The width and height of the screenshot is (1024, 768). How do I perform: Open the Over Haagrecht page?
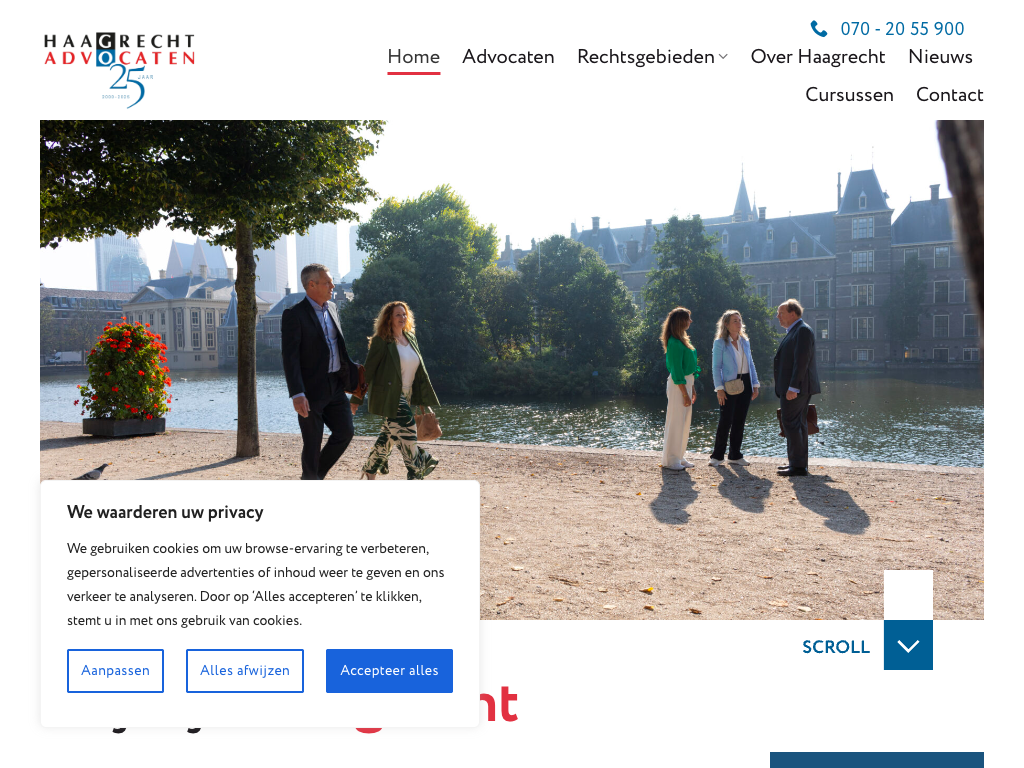(x=818, y=57)
